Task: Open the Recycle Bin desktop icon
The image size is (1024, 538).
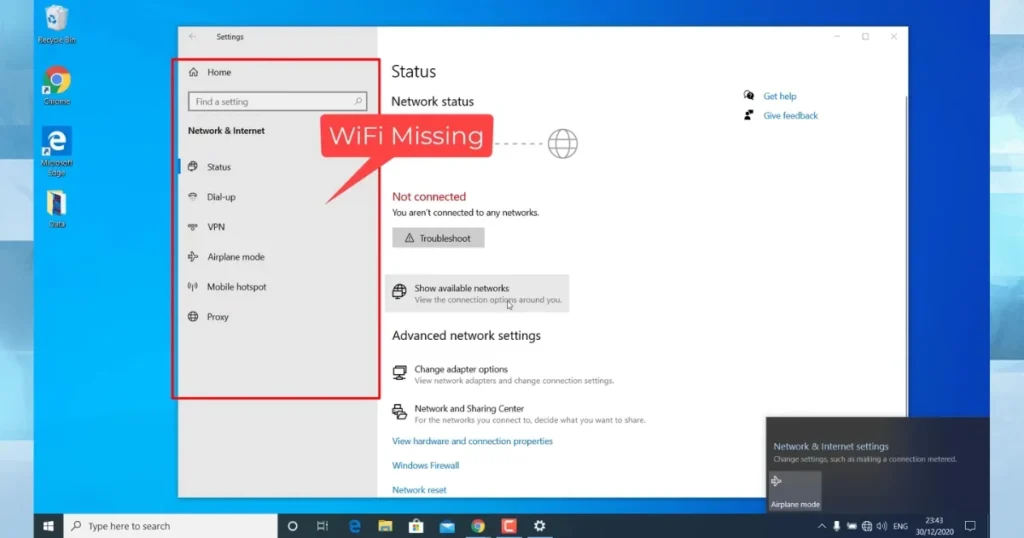Action: point(57,24)
